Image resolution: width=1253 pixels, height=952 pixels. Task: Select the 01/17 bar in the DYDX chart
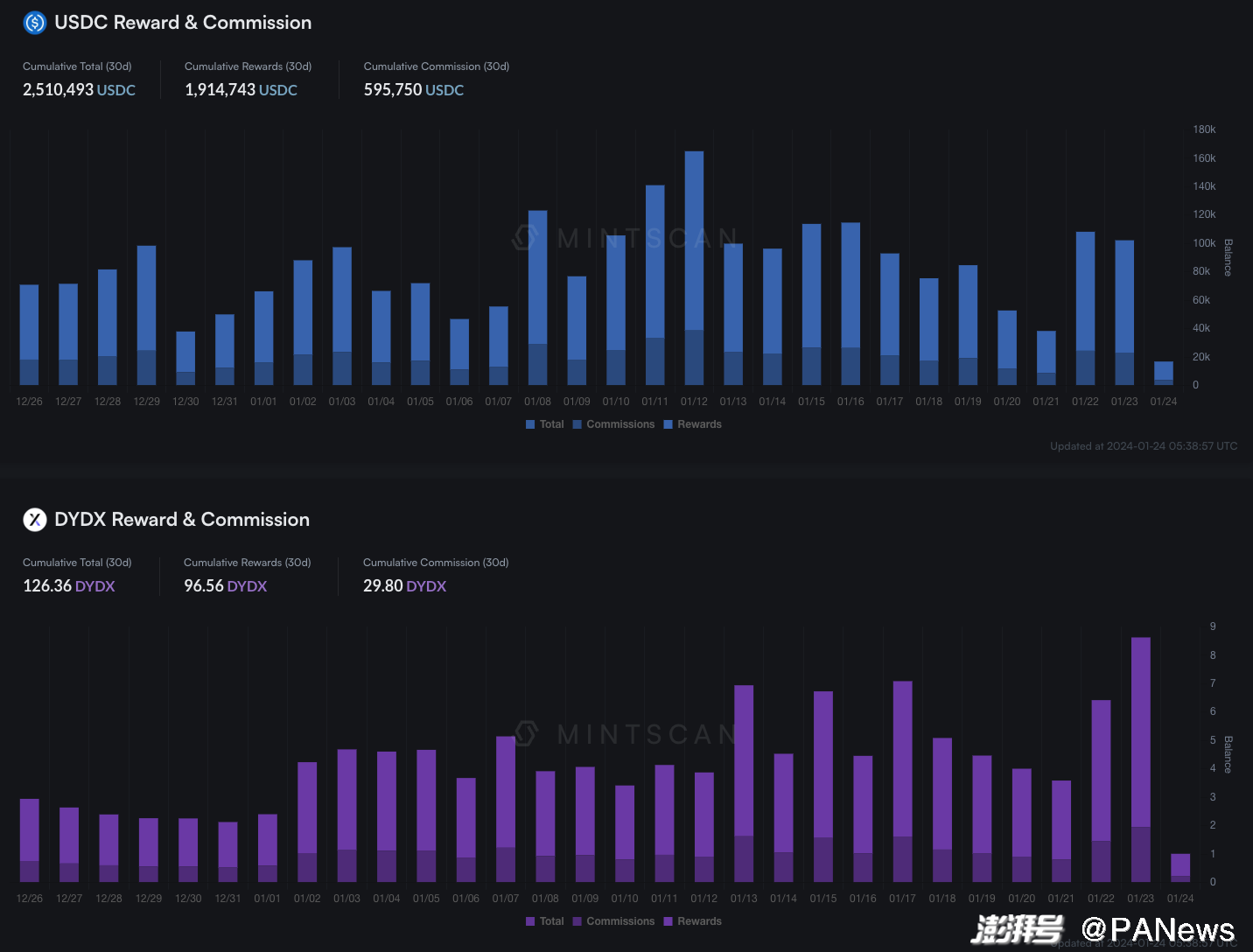(903, 781)
